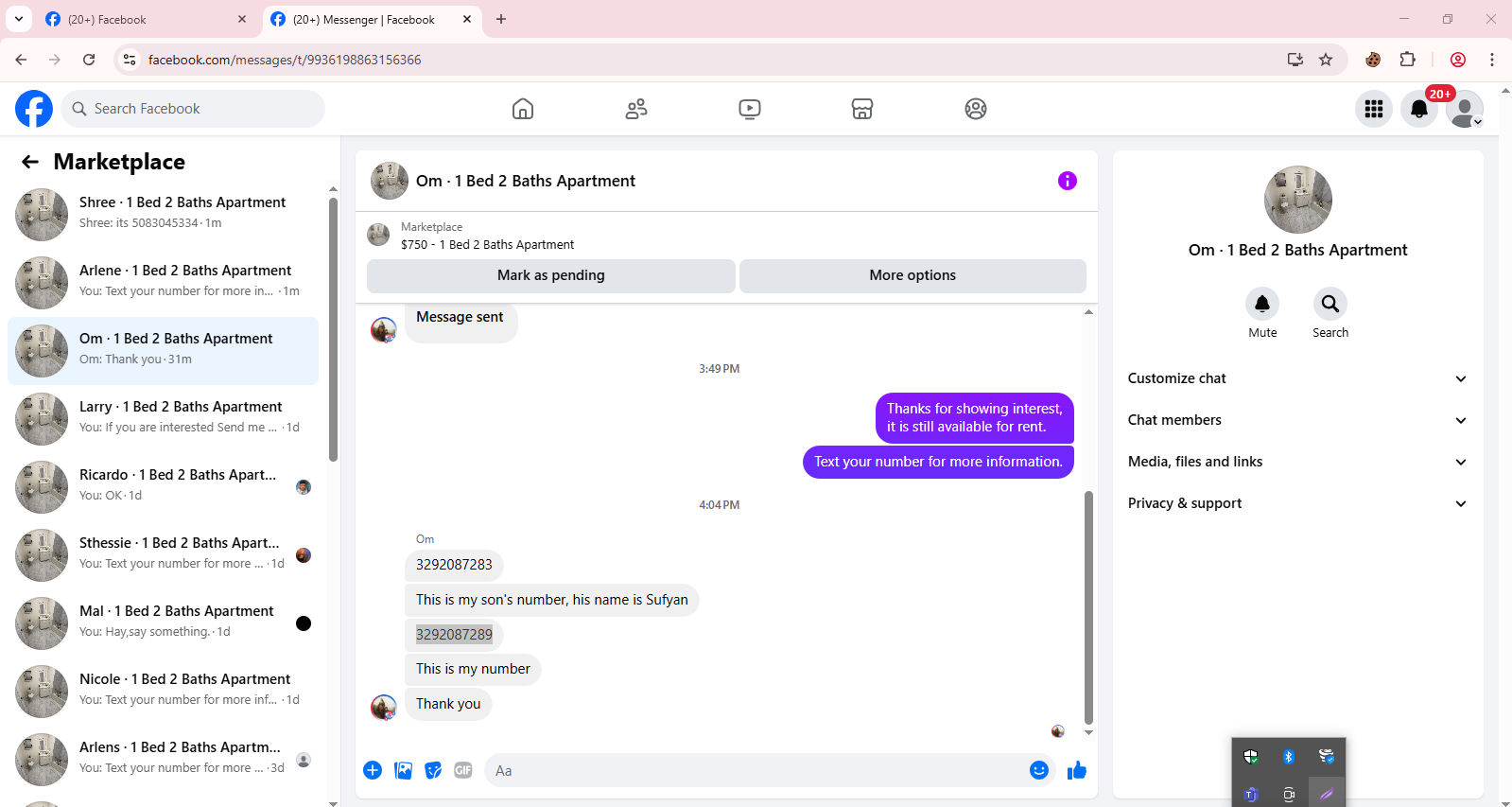Expand the Privacy & support section
This screenshot has width=1512, height=807.
click(1297, 503)
